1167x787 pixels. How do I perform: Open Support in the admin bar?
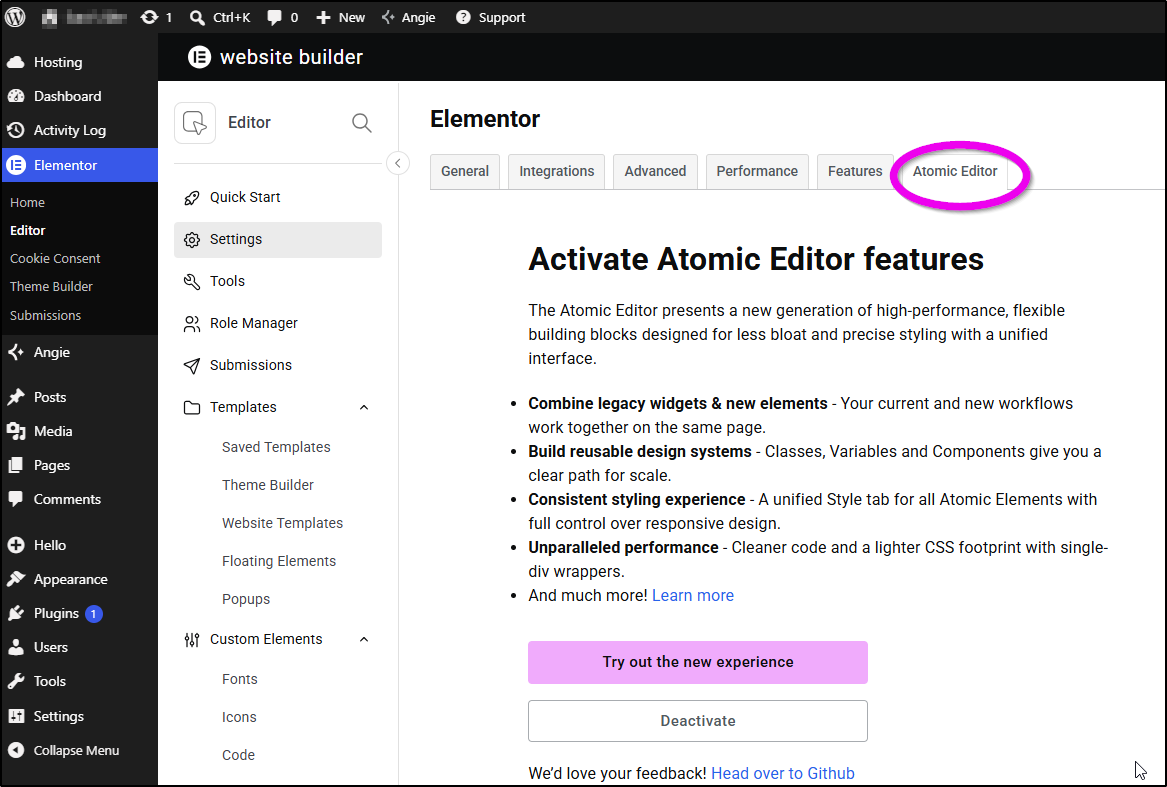coord(490,17)
